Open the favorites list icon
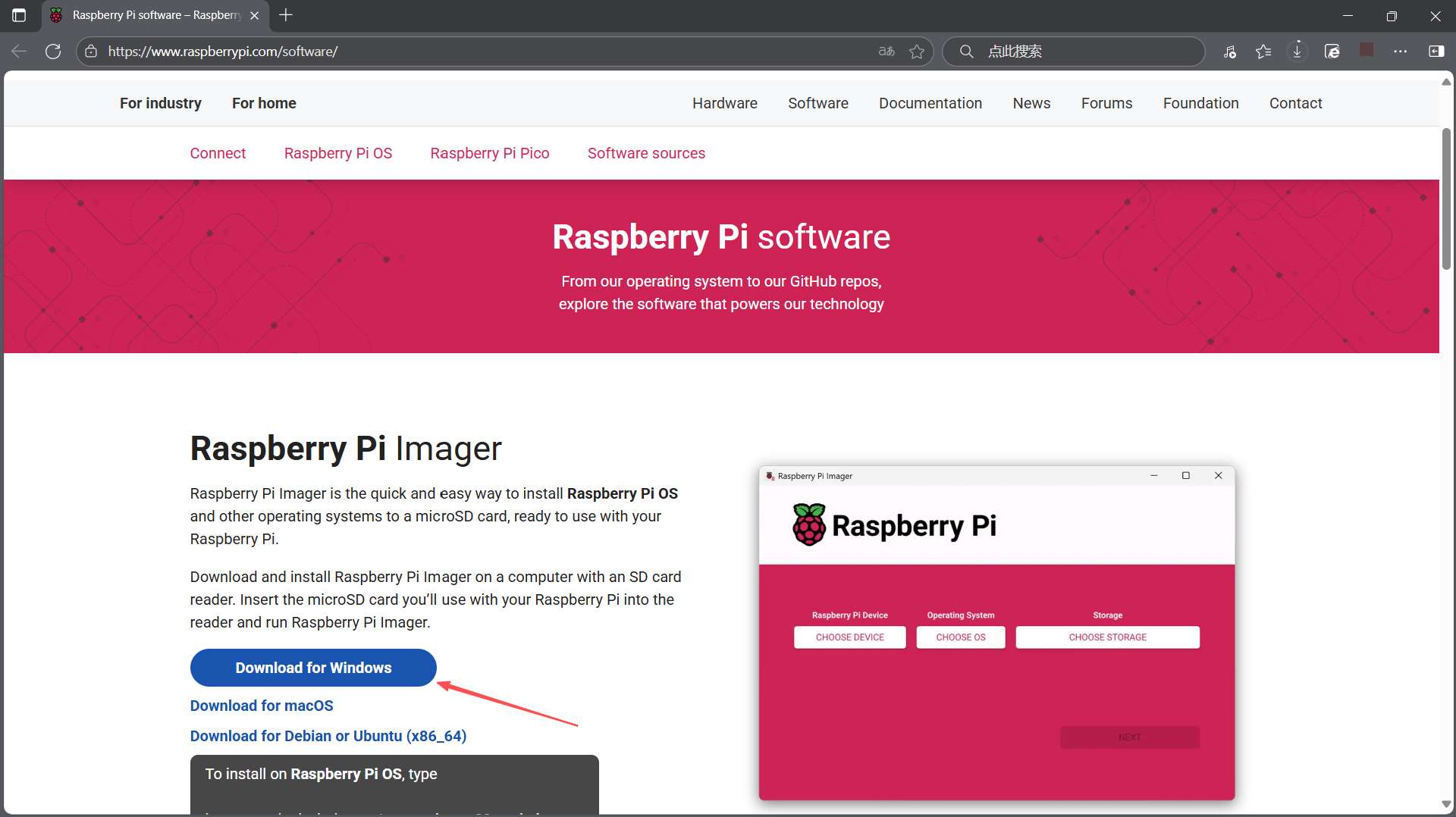 click(x=1263, y=52)
